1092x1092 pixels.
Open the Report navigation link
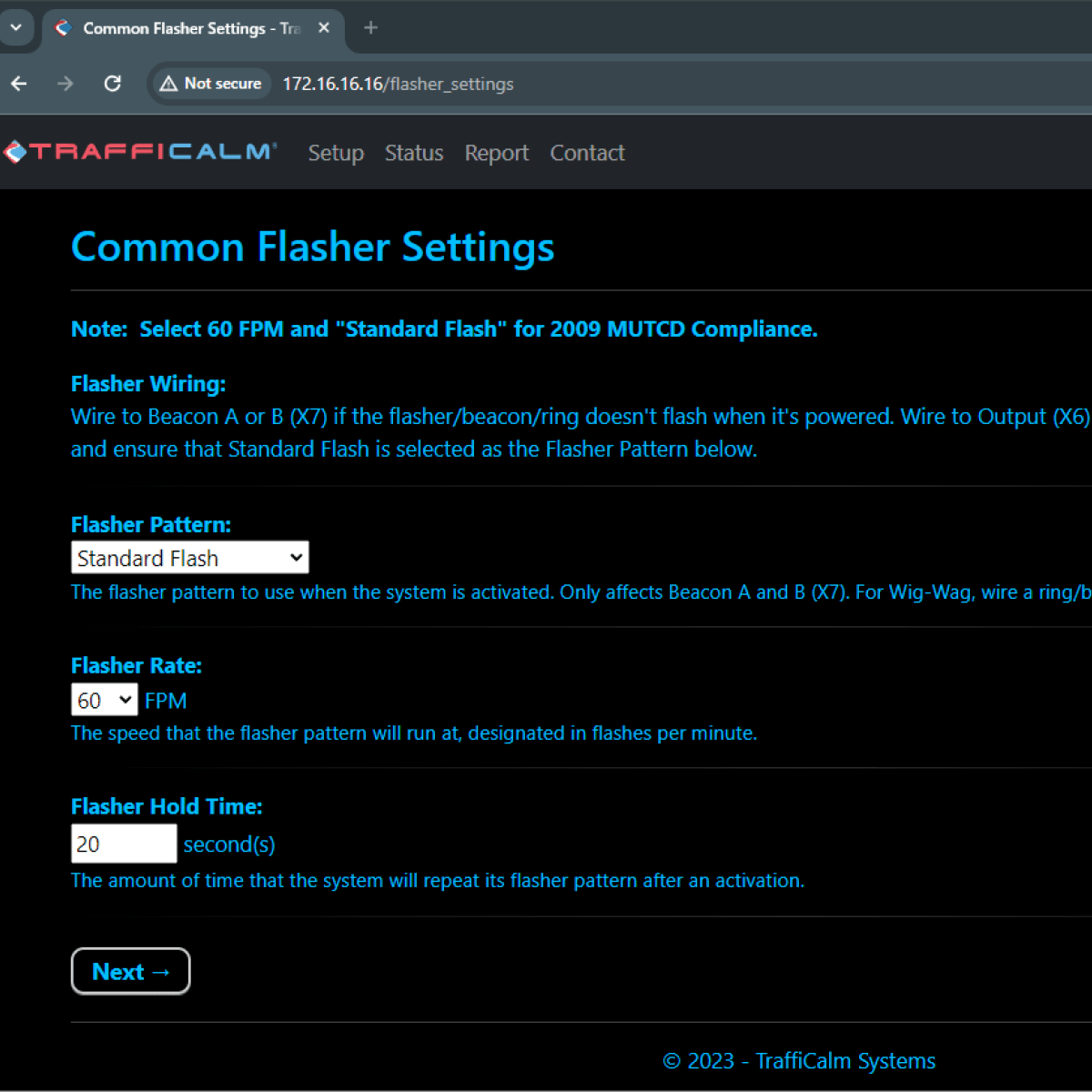(496, 153)
